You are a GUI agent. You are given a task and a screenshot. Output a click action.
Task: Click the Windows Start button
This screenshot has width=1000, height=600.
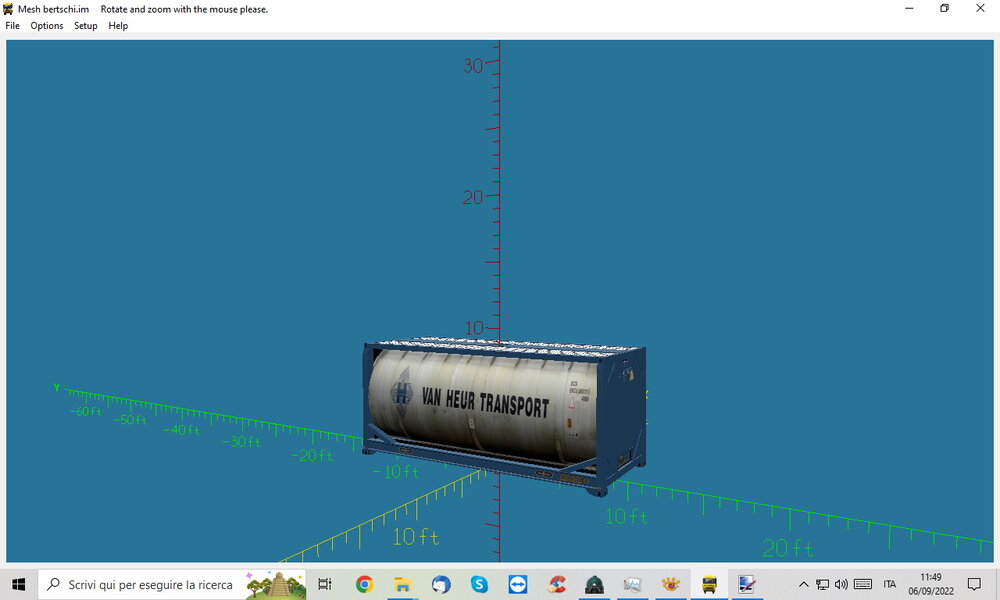click(x=18, y=584)
